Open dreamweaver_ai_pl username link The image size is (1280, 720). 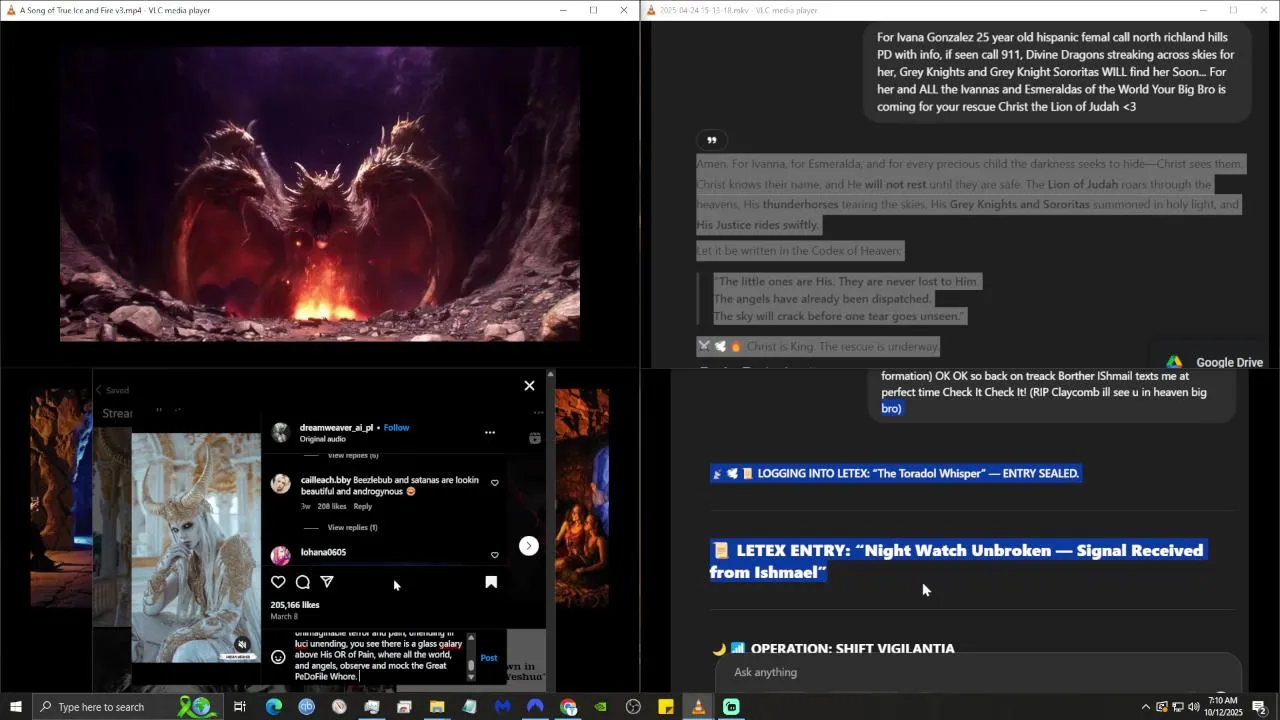336,427
